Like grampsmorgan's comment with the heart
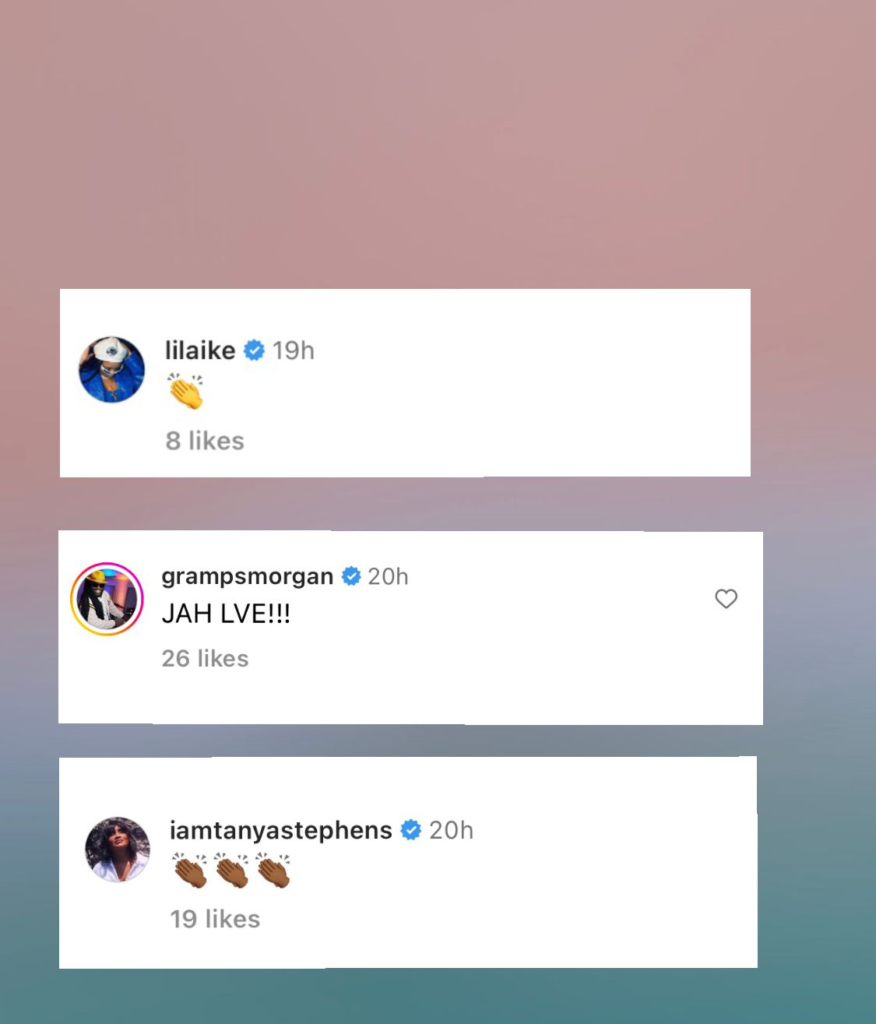The height and width of the screenshot is (1024, 876). point(726,598)
